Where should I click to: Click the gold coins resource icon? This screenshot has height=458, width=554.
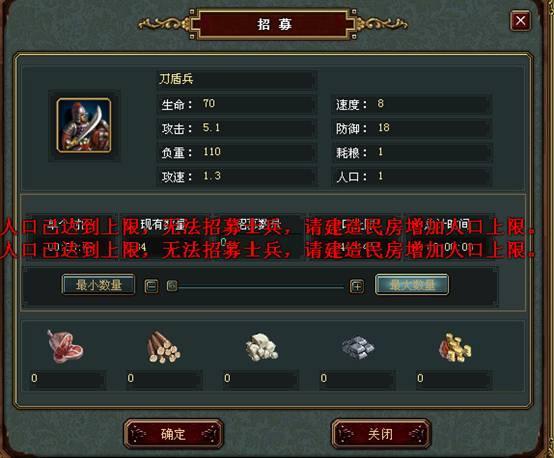[455, 348]
